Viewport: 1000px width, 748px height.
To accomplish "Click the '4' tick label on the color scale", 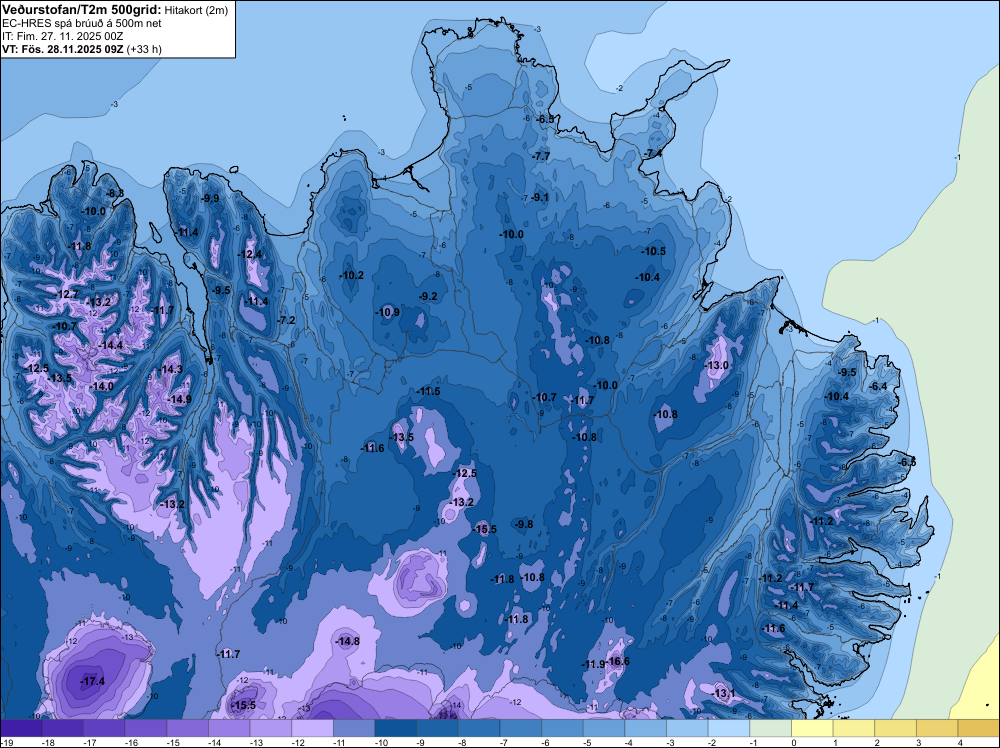I will (x=960, y=743).
